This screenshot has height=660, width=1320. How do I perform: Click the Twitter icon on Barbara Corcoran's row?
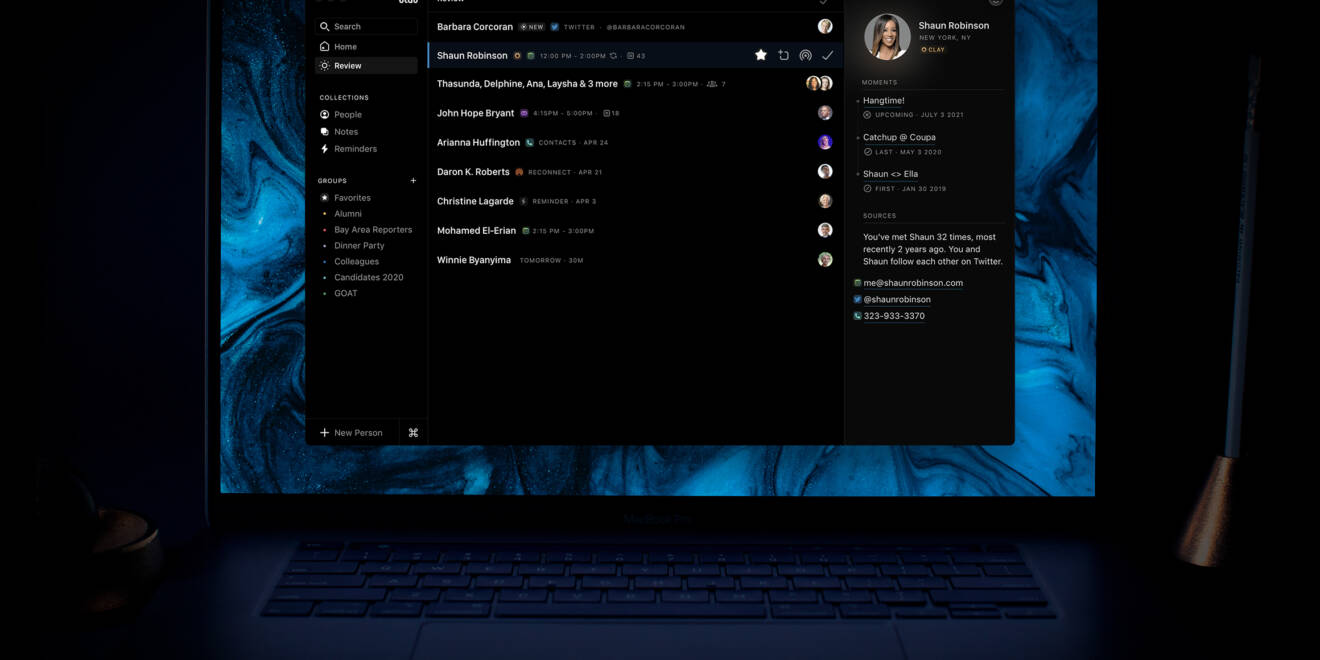[x=554, y=27]
